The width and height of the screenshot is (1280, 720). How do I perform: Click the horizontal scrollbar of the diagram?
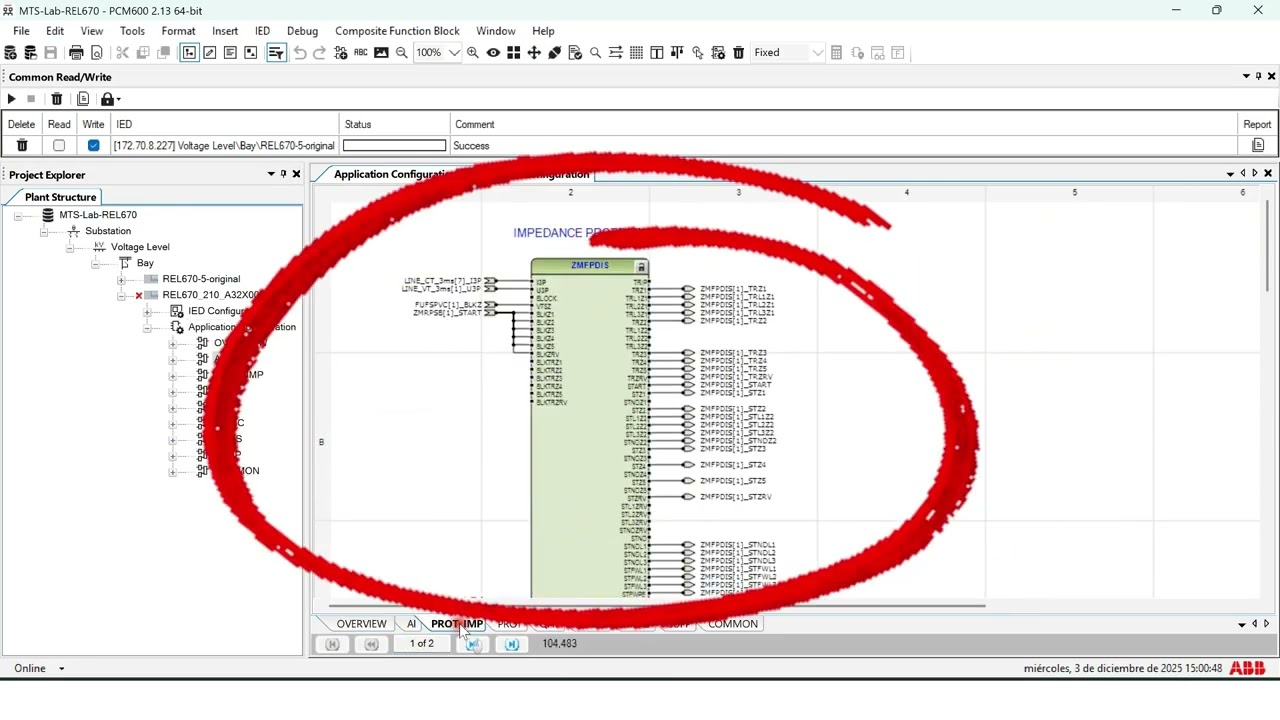[657, 605]
